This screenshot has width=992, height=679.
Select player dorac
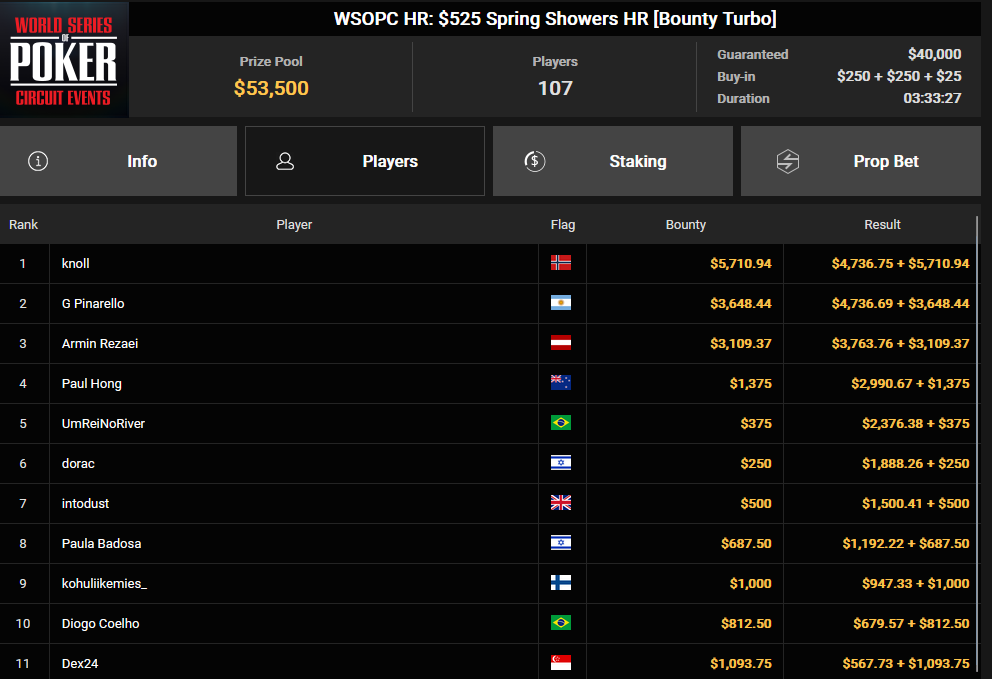point(78,463)
